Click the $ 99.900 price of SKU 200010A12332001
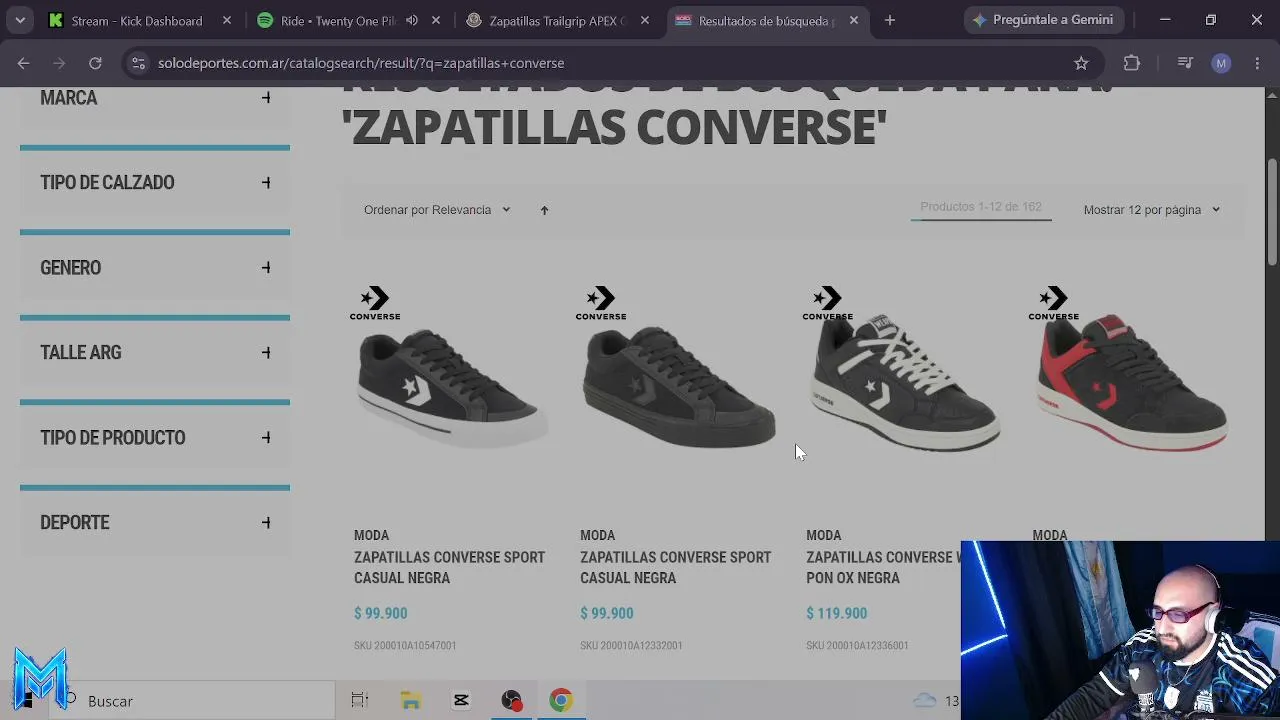 pyautogui.click(x=607, y=613)
